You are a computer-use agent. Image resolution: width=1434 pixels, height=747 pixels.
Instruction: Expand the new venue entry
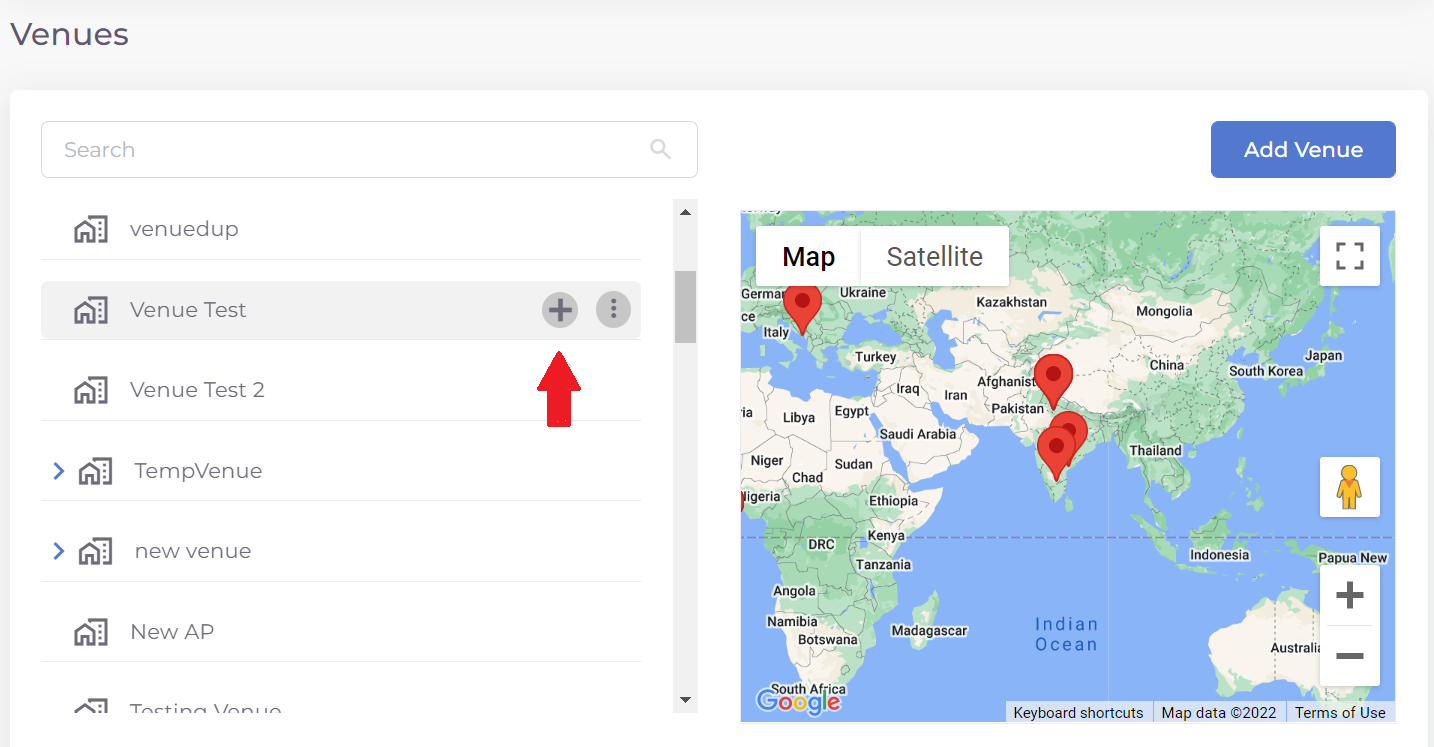(59, 550)
